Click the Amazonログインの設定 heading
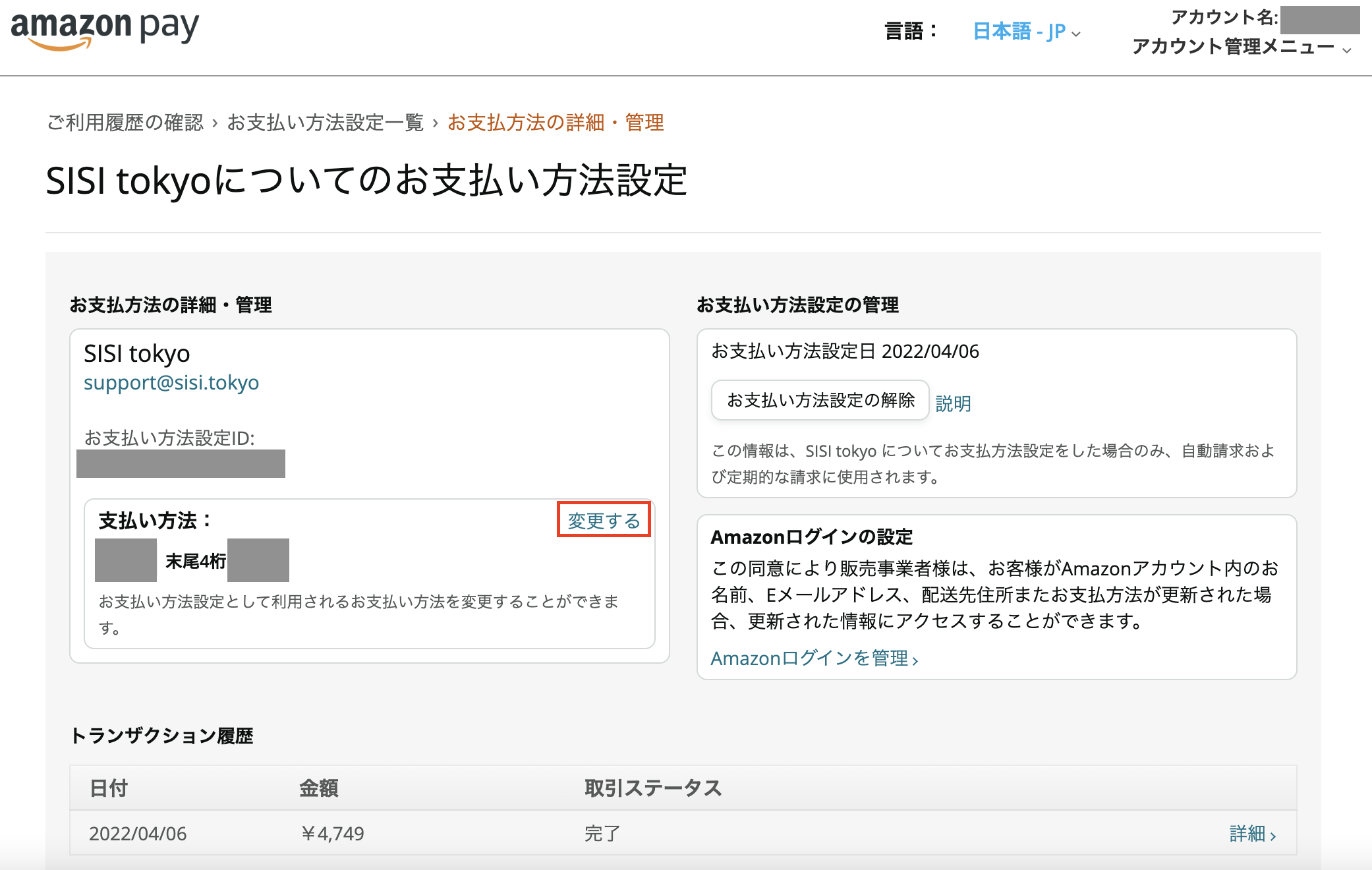The height and width of the screenshot is (870, 1372). coord(812,537)
